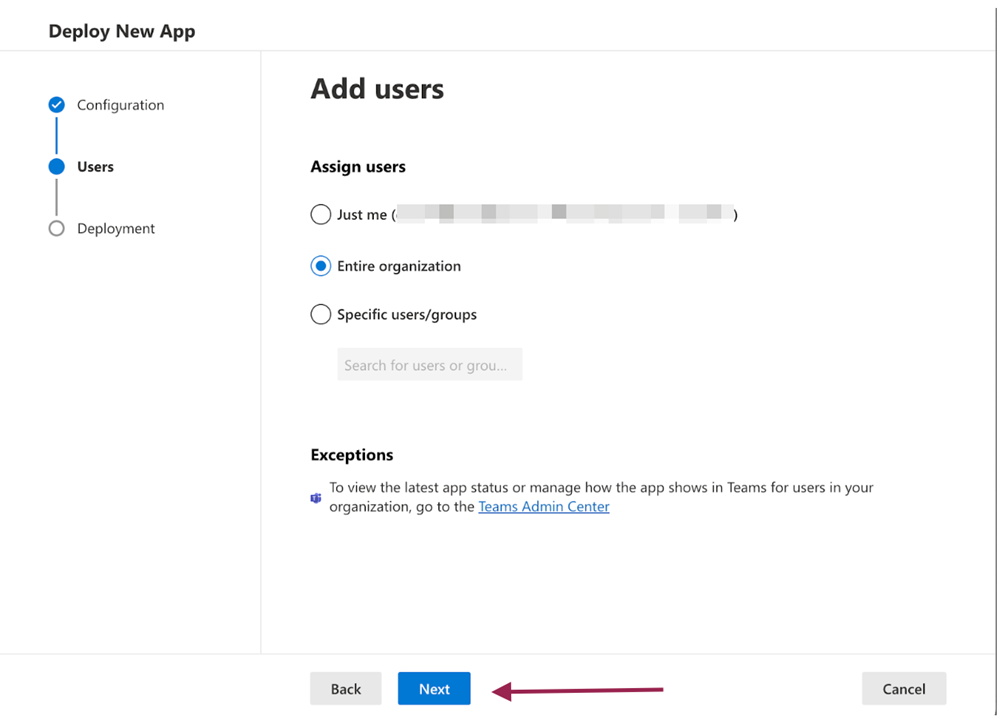The width and height of the screenshot is (1000, 720).
Task: Focus the 'Search for users or groups' field
Action: tap(429, 366)
